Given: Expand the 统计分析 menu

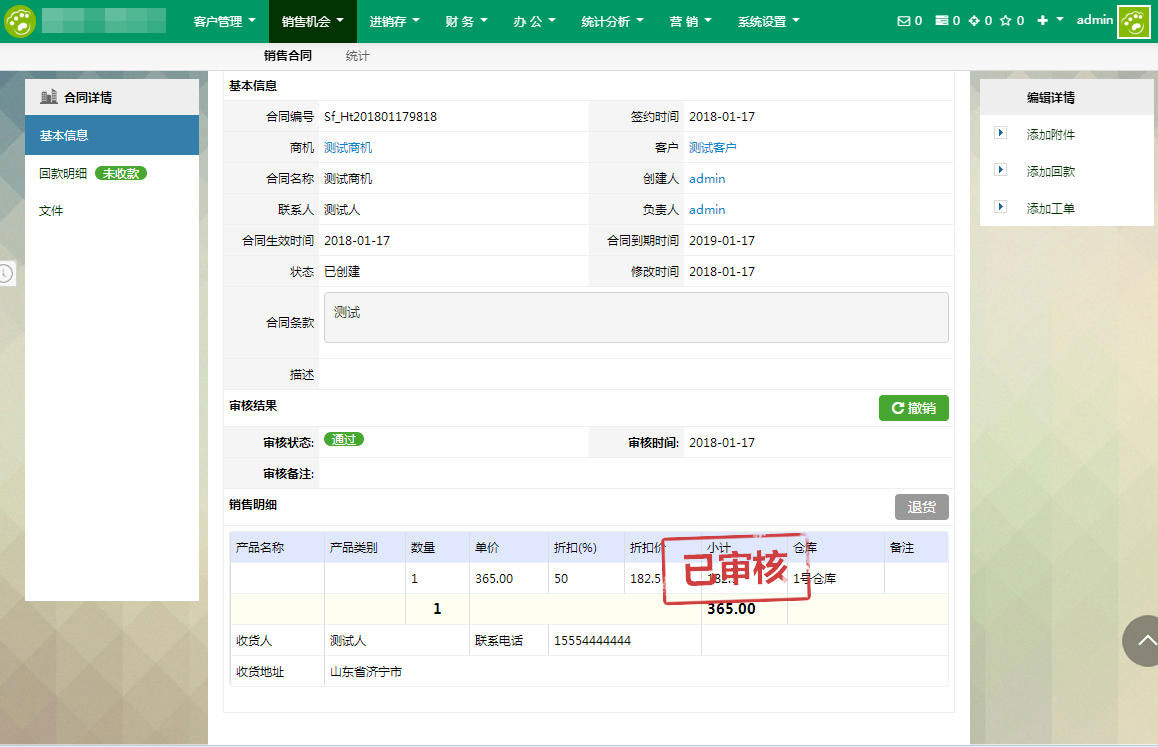Looking at the screenshot, I should [612, 21].
